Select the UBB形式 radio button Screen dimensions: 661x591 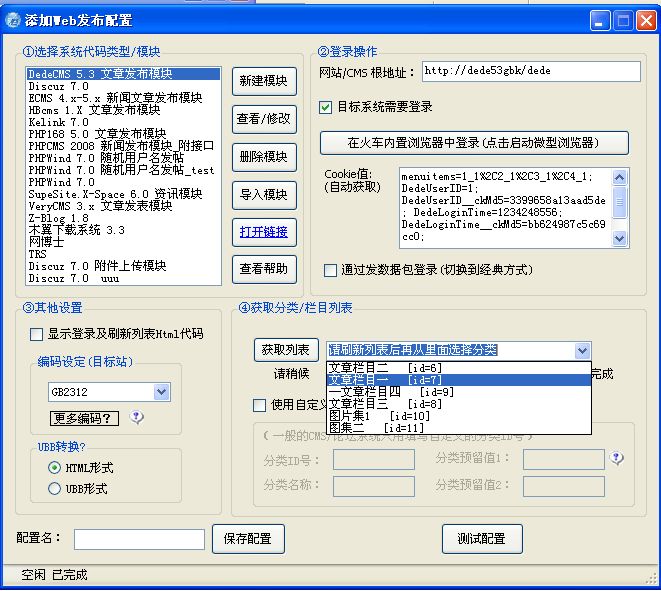[x=55, y=489]
